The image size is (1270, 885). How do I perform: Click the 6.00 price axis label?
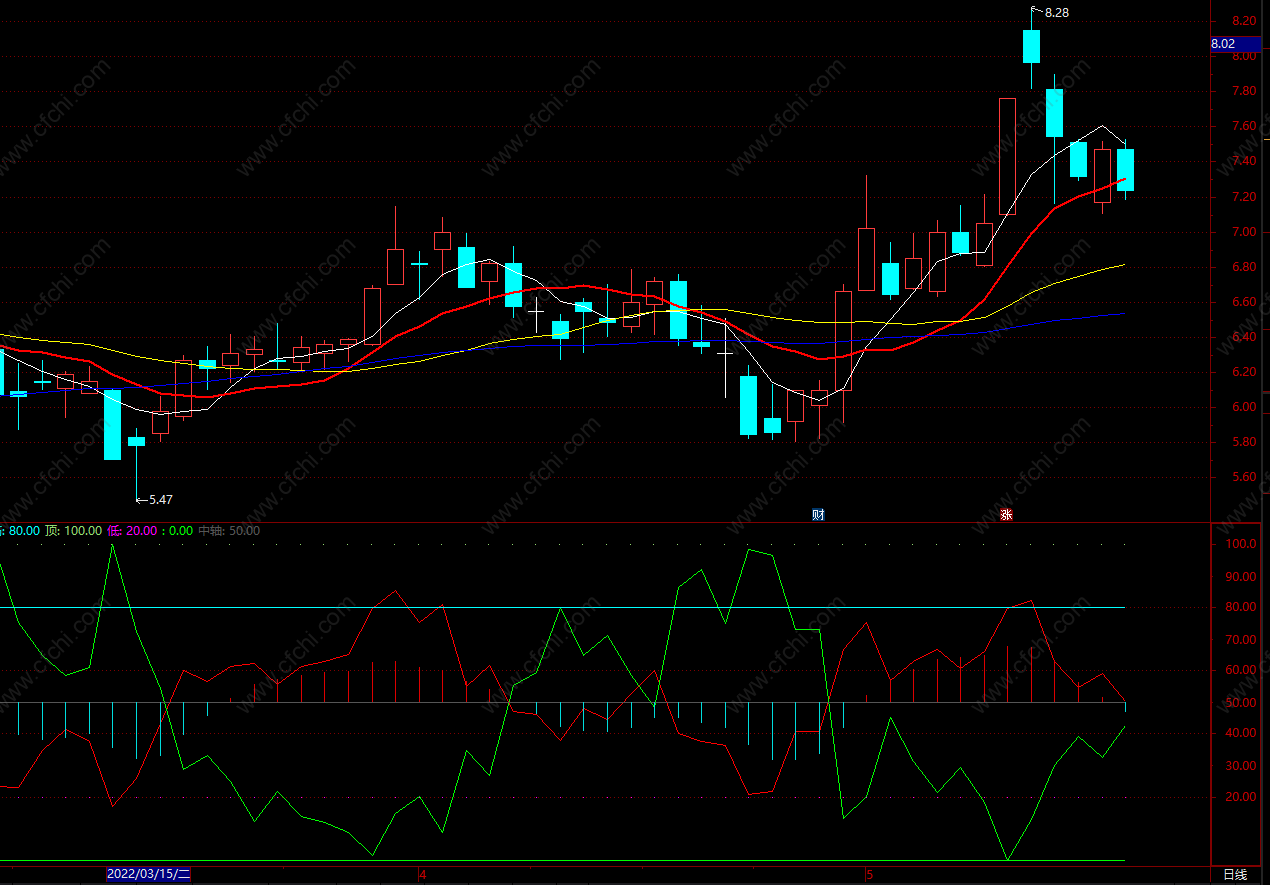coord(1244,407)
